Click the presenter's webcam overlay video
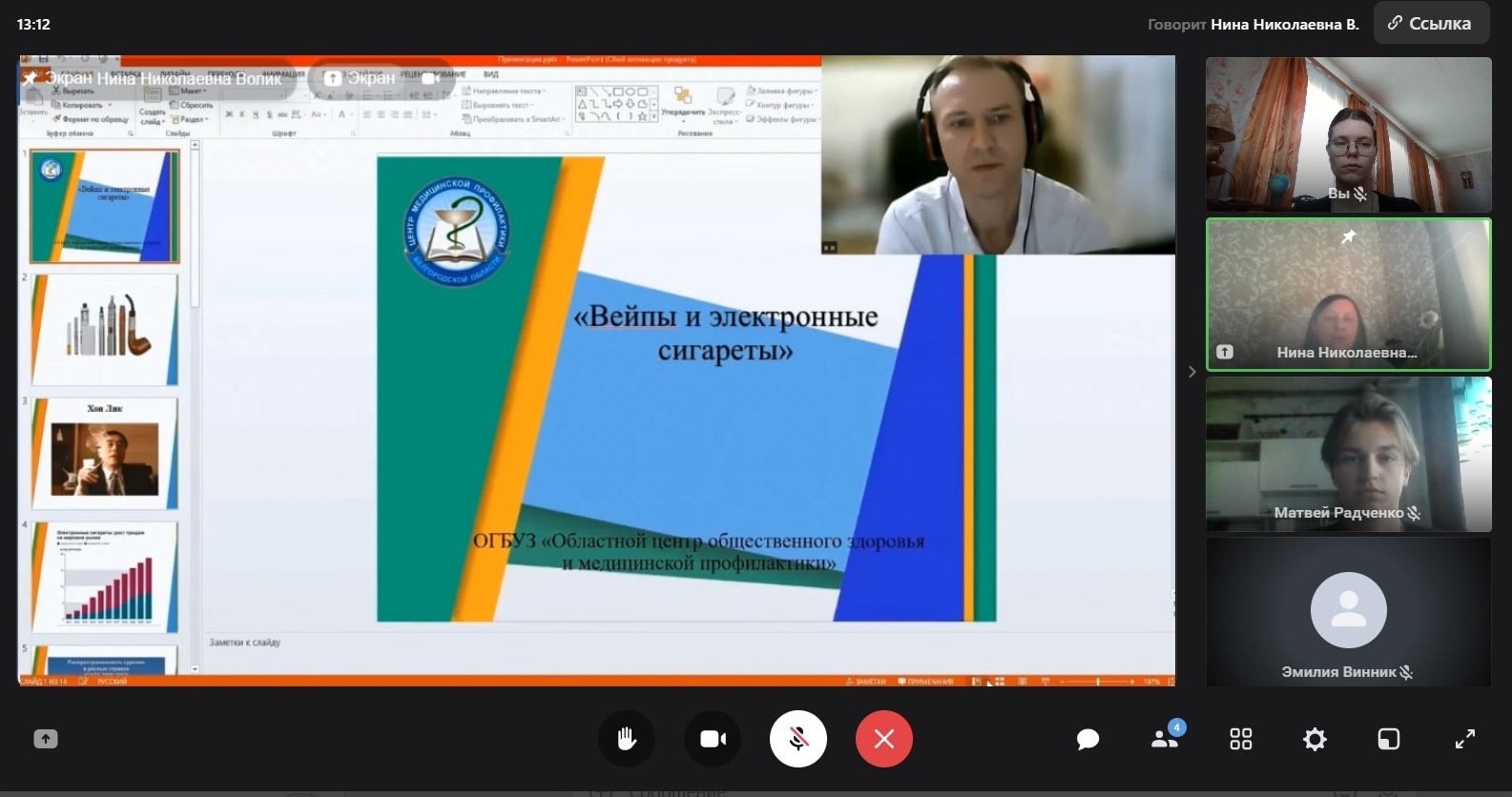1512x797 pixels. (x=998, y=155)
